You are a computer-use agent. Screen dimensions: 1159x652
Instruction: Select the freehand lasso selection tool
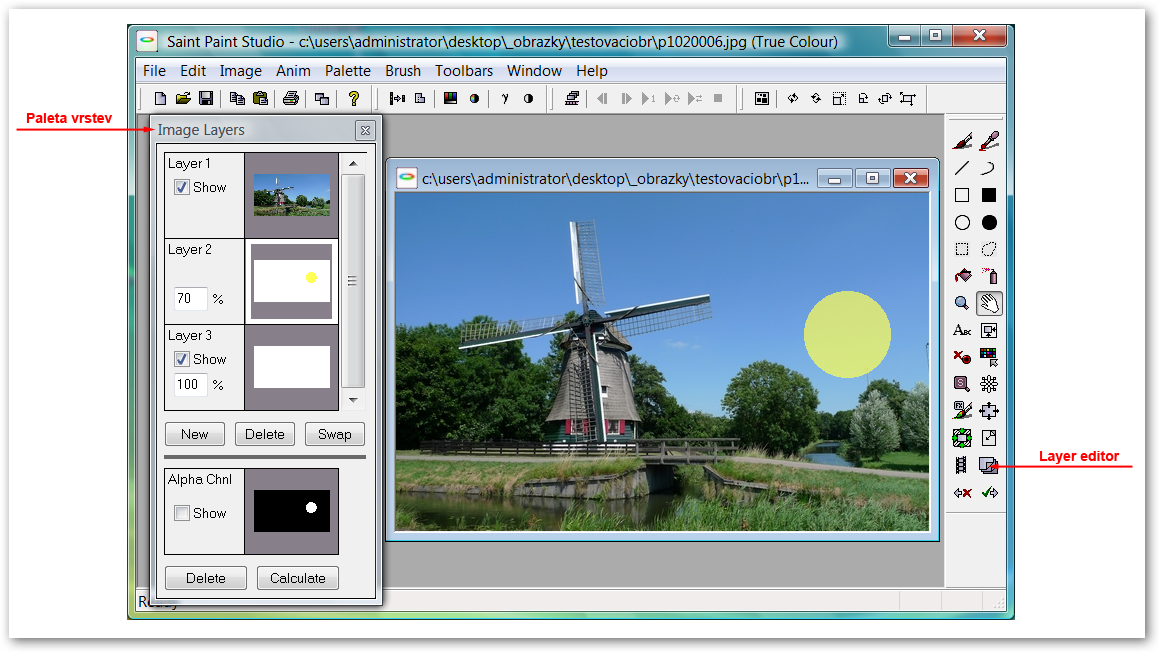point(989,249)
